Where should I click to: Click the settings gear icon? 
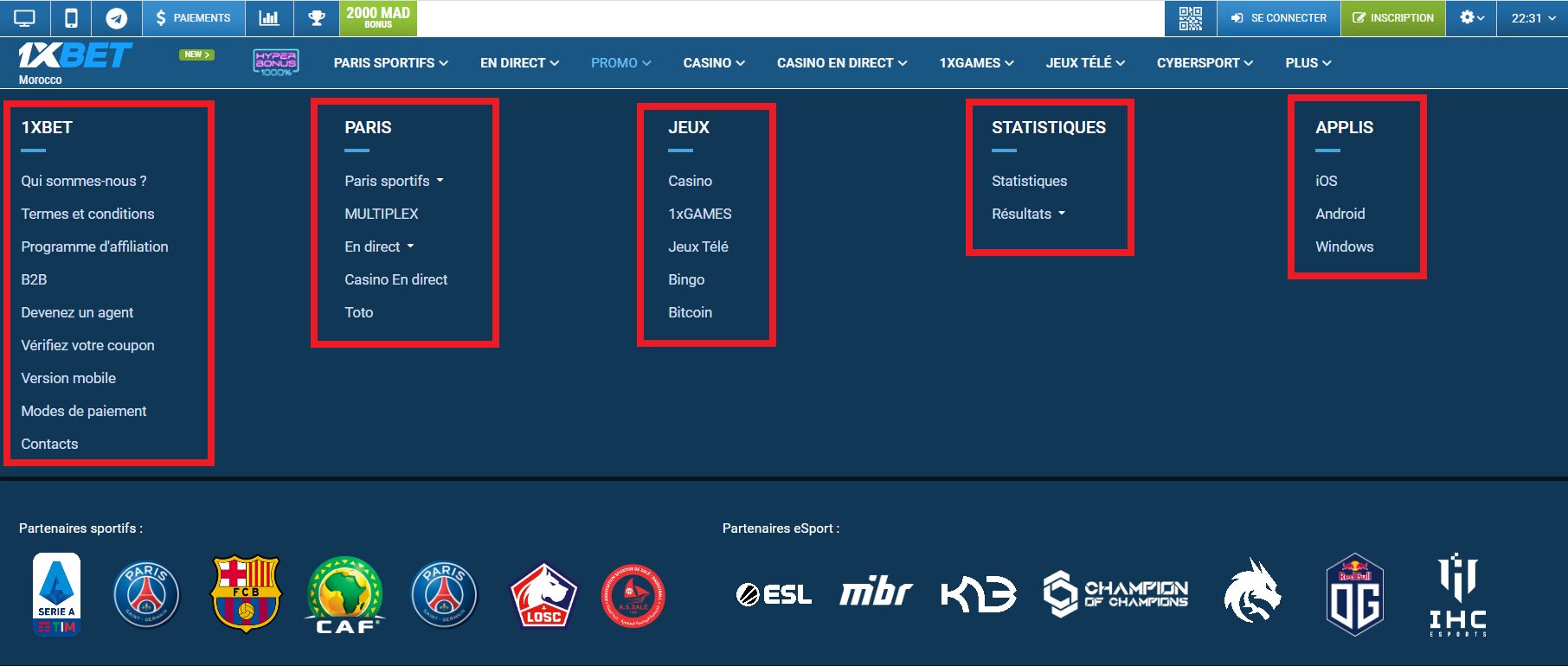pyautogui.click(x=1467, y=17)
